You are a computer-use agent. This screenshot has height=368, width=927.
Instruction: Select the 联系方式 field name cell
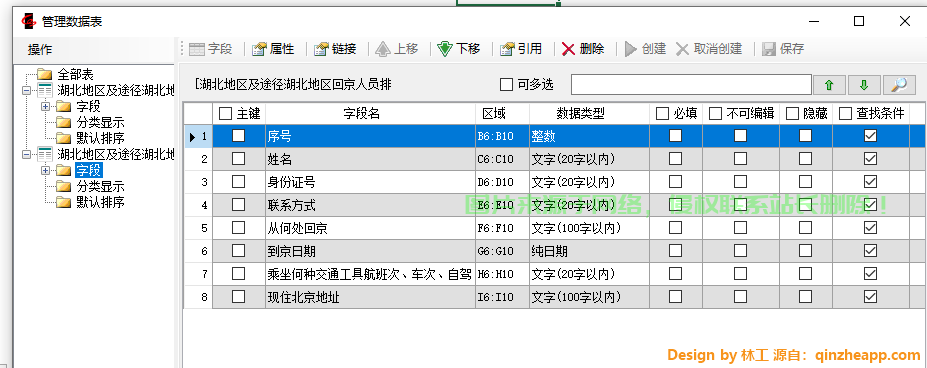[370, 205]
